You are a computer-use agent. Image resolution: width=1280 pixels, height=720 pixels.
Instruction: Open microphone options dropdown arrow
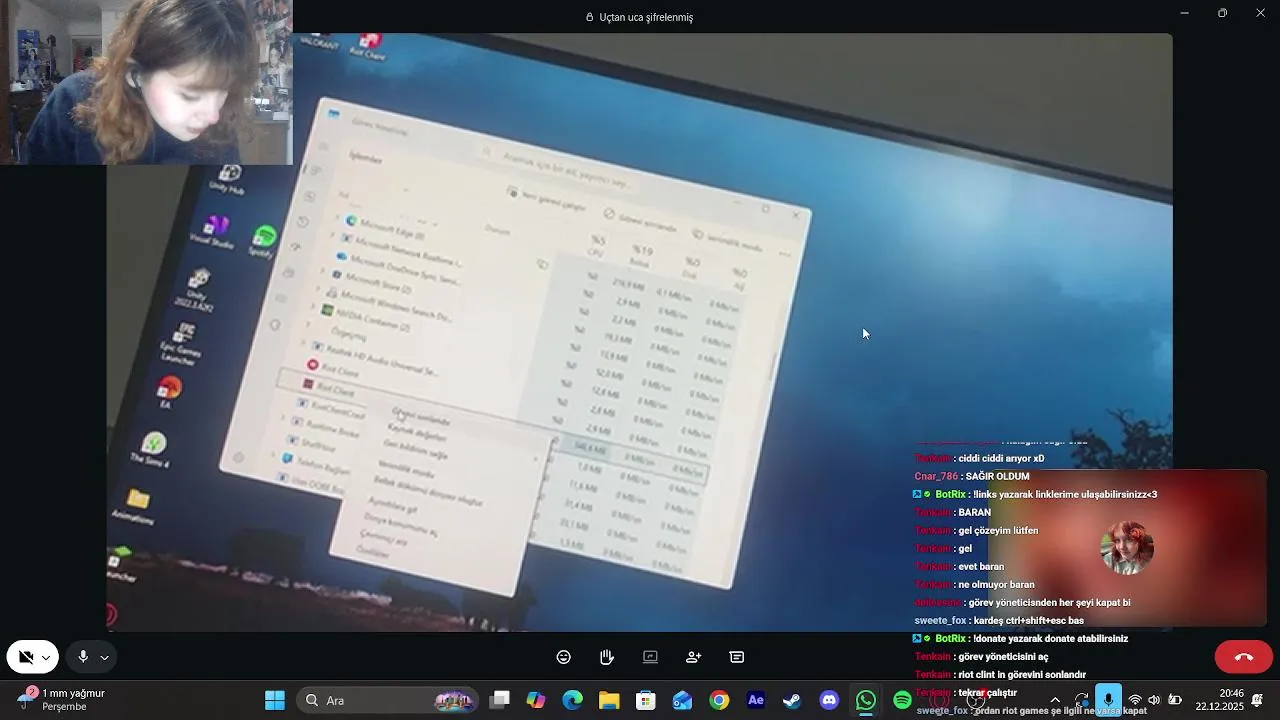(x=104, y=658)
